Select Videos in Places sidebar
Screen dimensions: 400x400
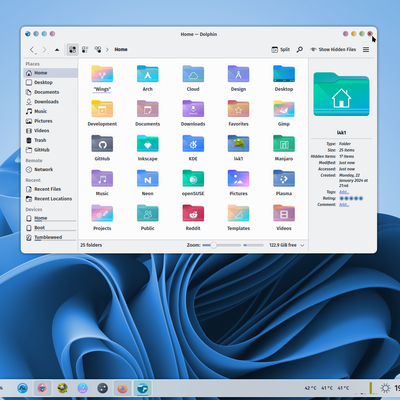(x=51, y=131)
